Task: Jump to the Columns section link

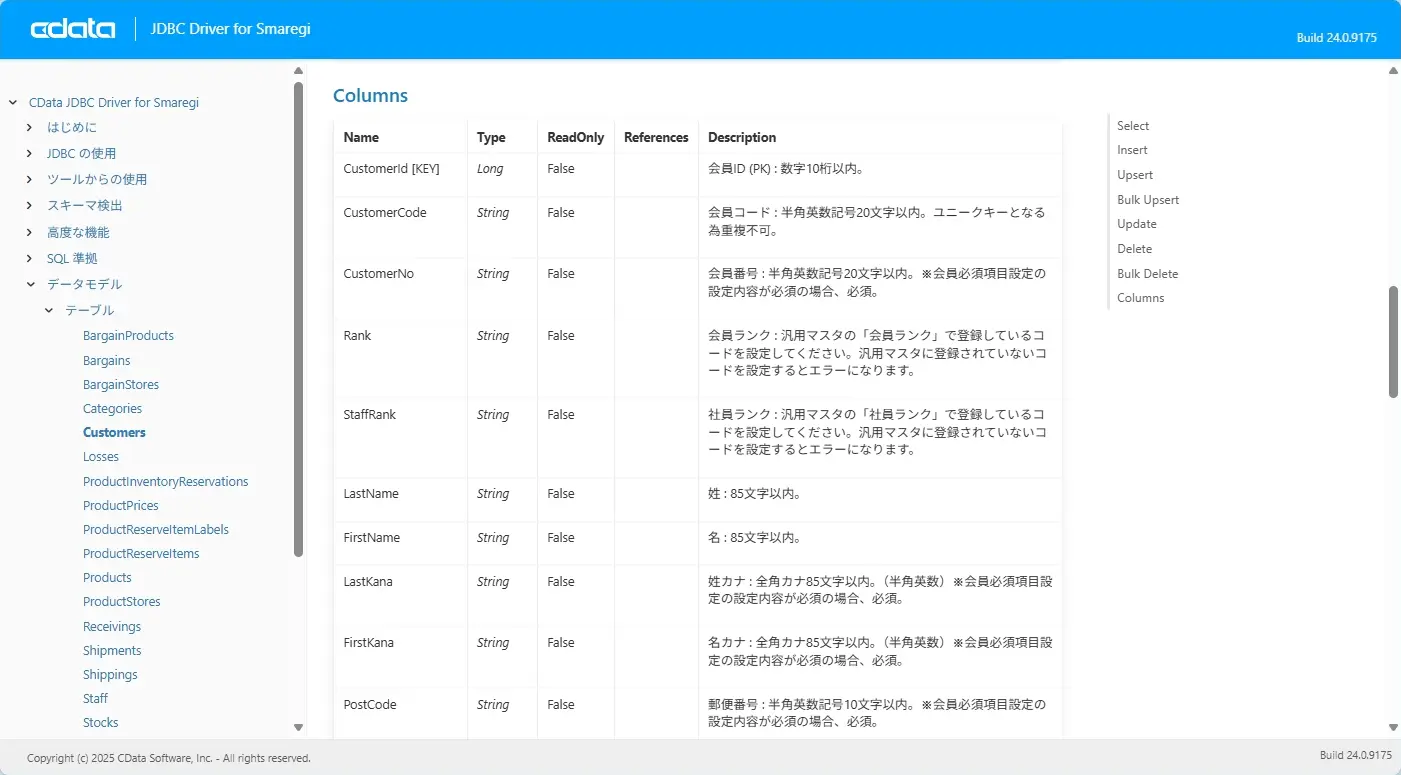Action: pos(1141,298)
